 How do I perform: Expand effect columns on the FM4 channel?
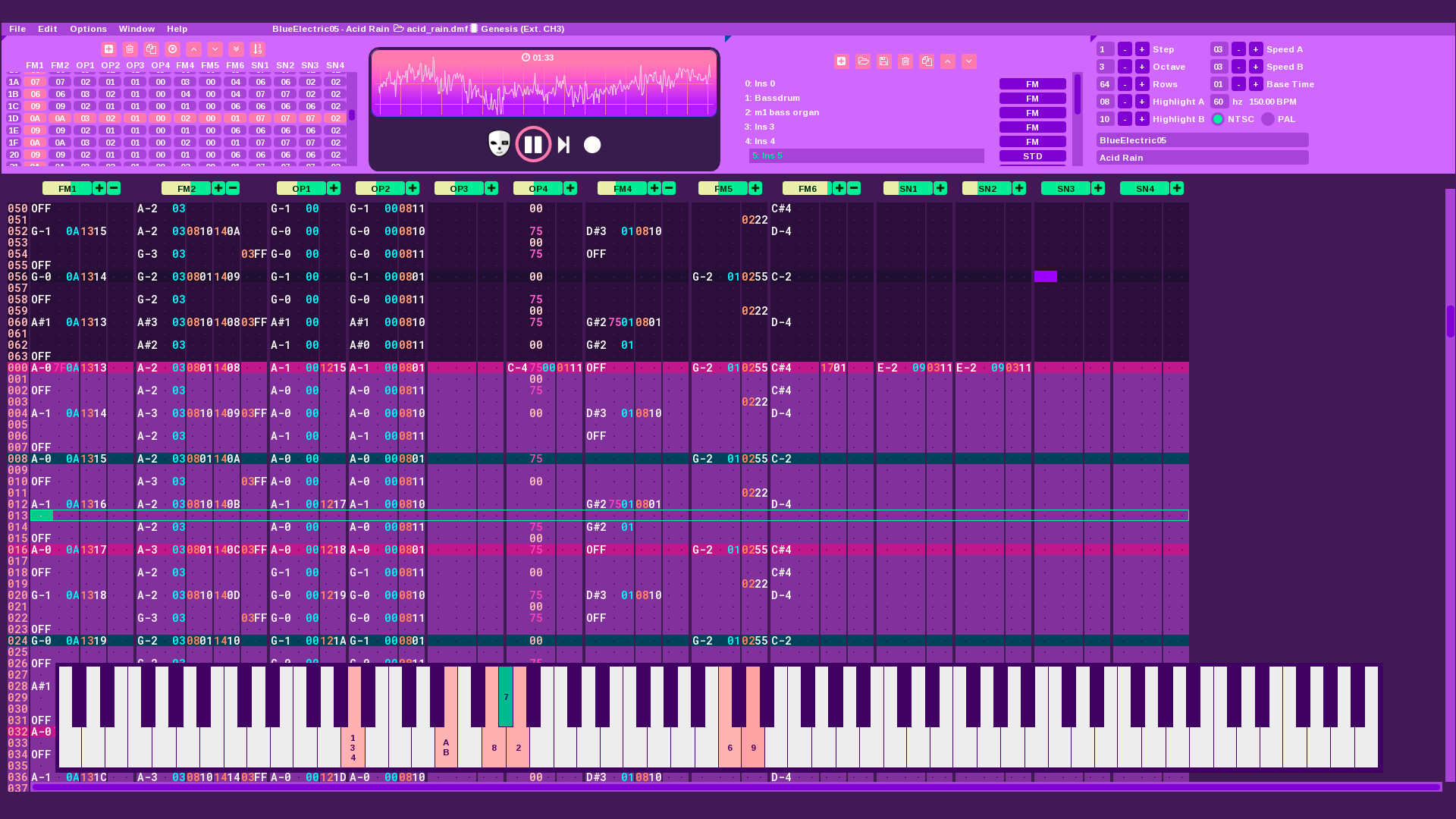(654, 188)
